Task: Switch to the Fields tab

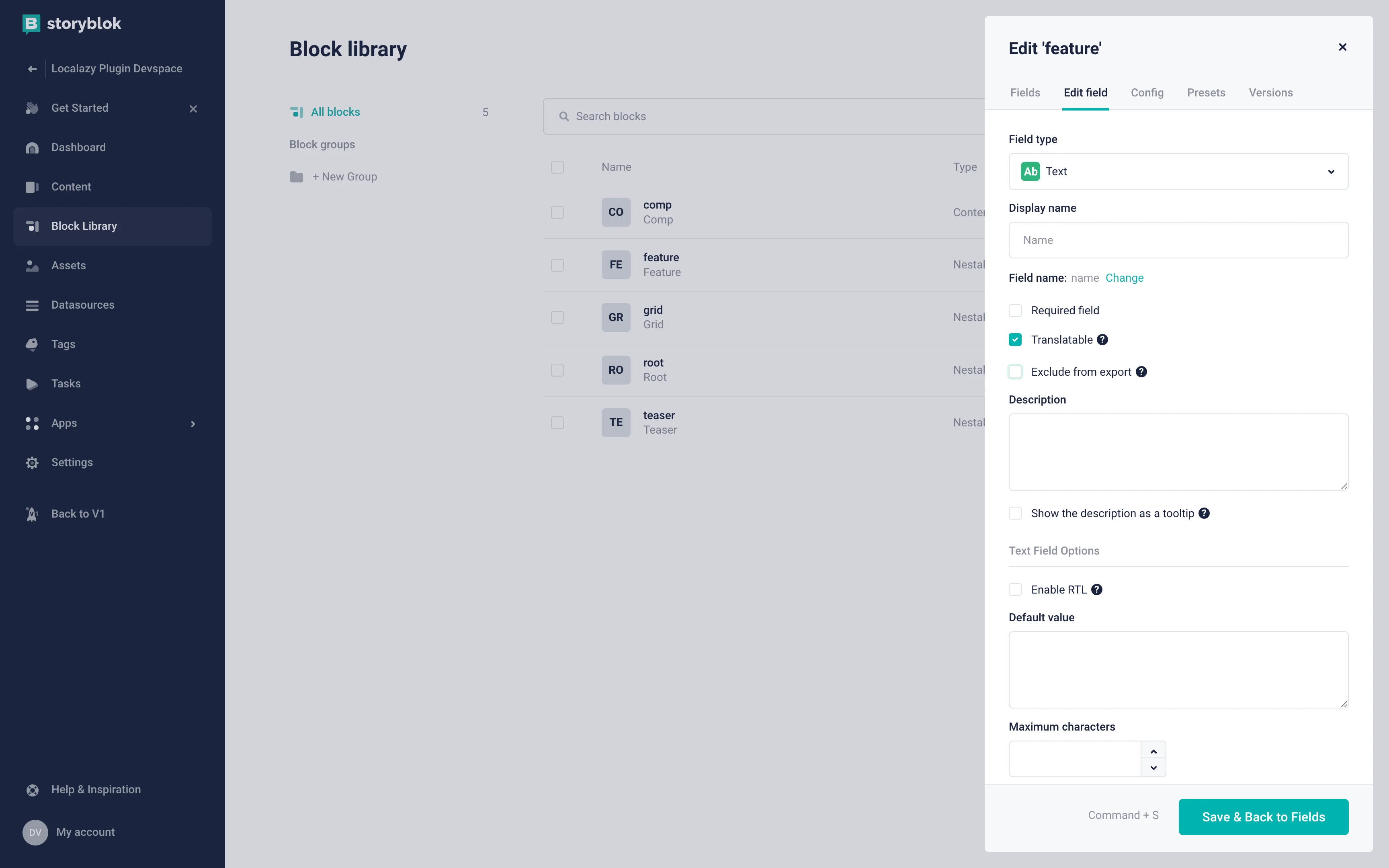Action: [x=1025, y=93]
